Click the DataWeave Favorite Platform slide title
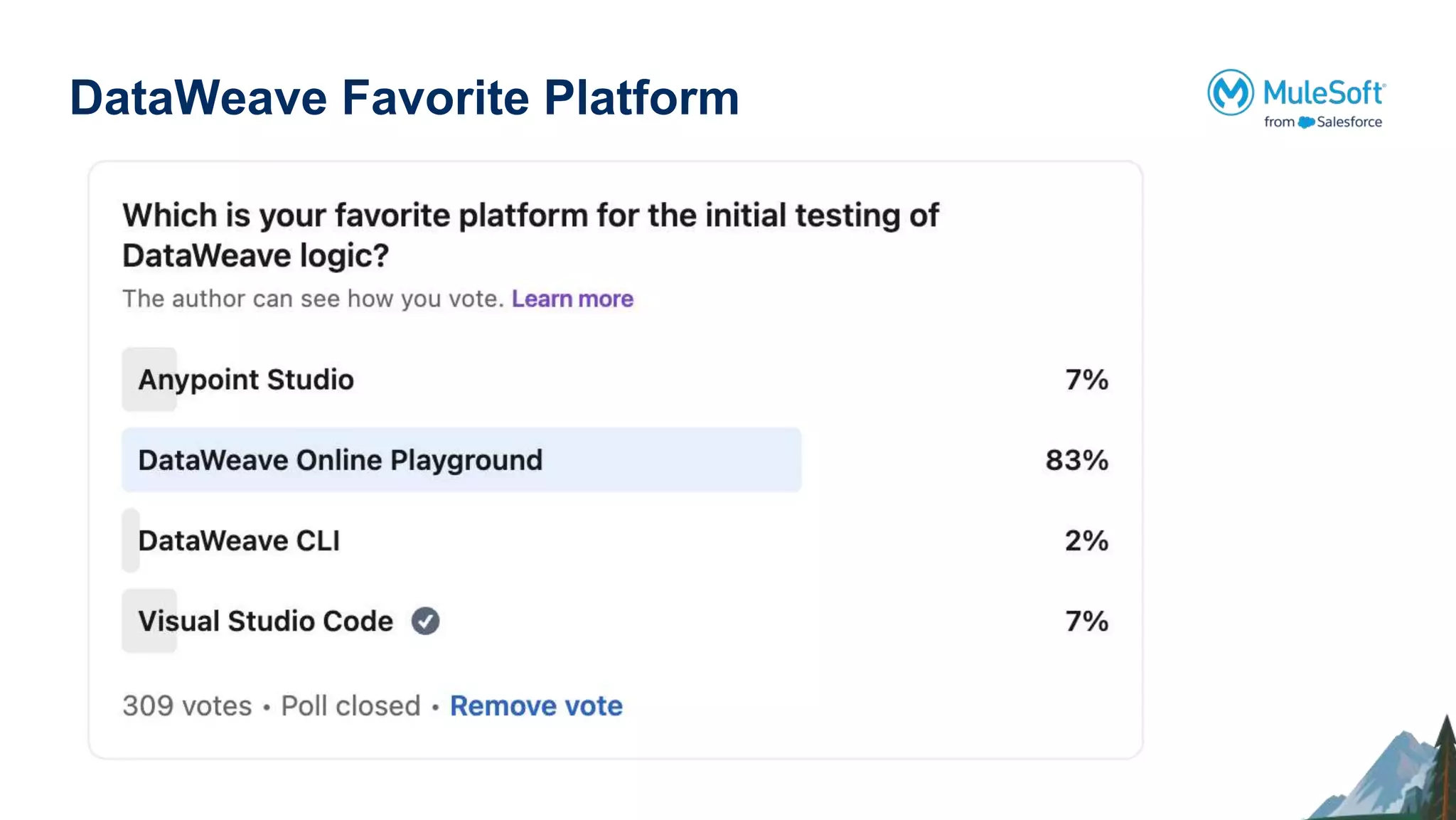The image size is (1456, 820). point(405,97)
